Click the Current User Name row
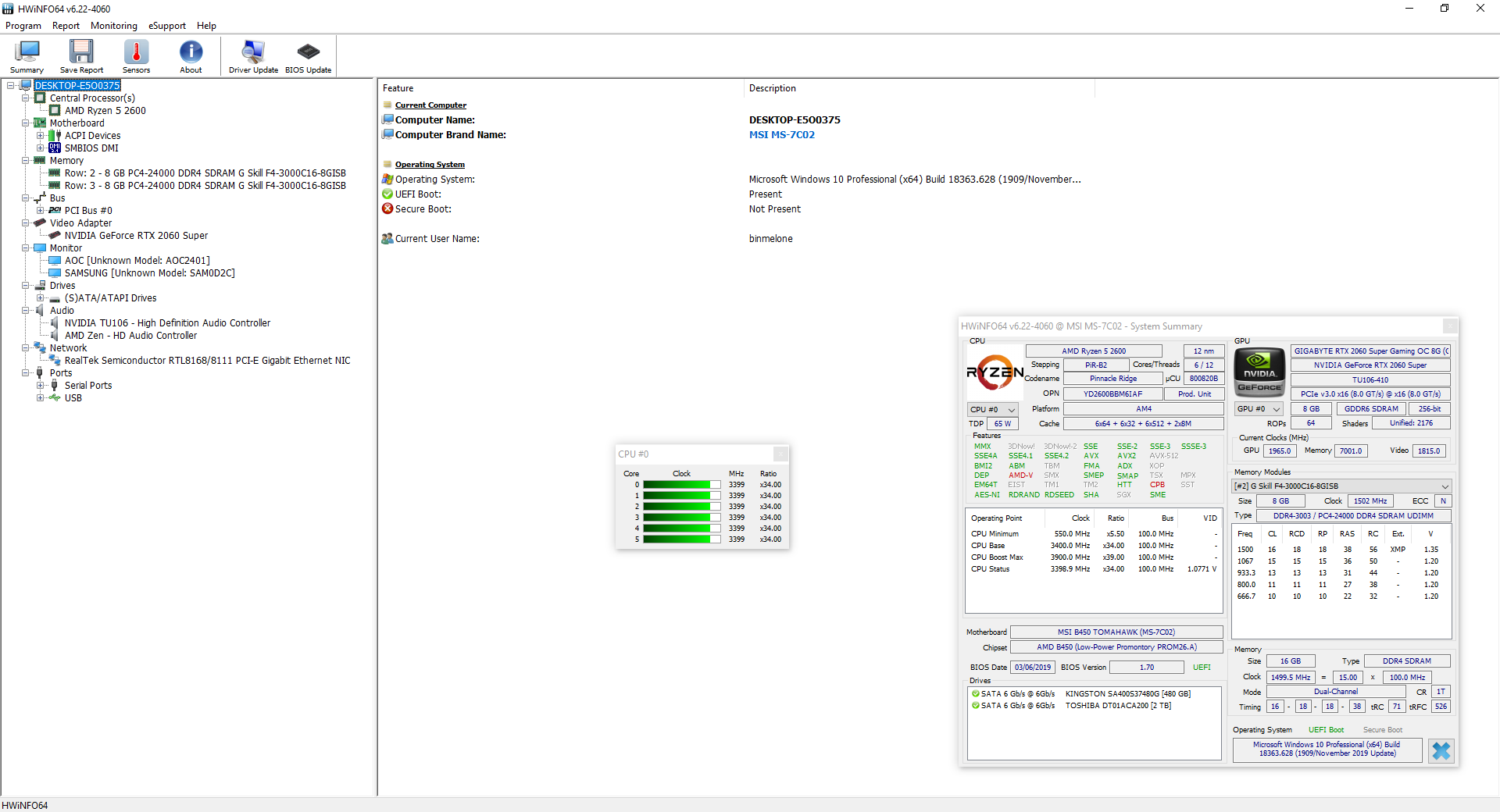The height and width of the screenshot is (812, 1500). pos(587,239)
